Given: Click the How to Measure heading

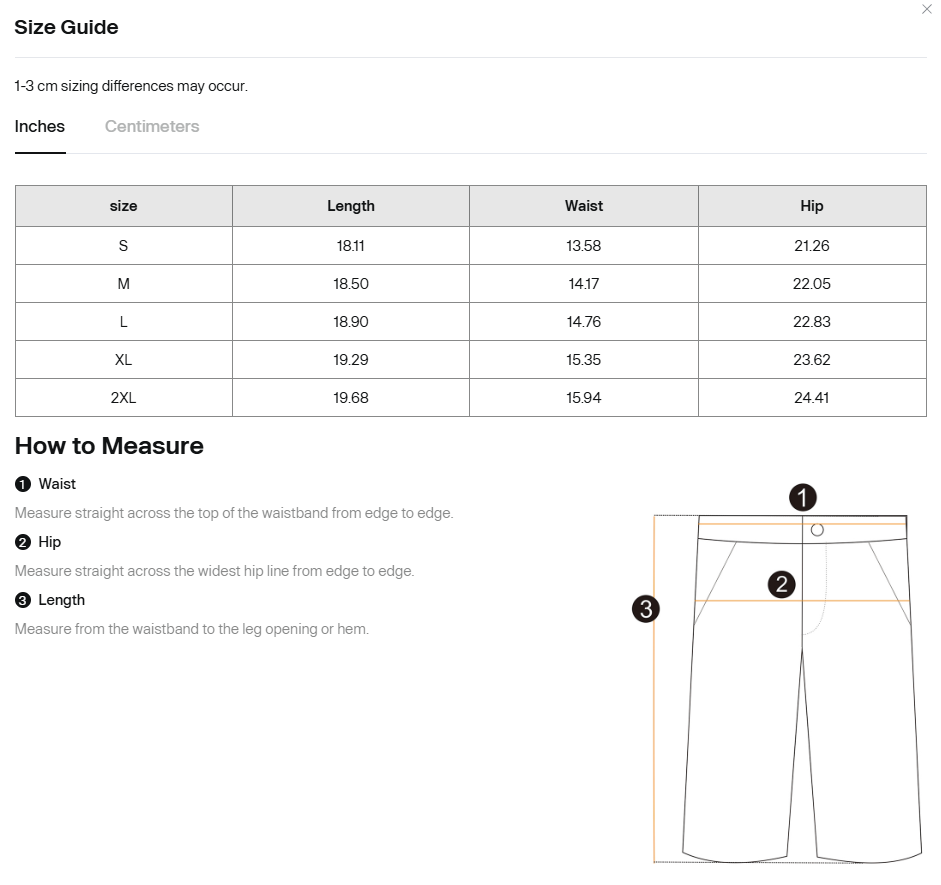Looking at the screenshot, I should [x=109, y=446].
